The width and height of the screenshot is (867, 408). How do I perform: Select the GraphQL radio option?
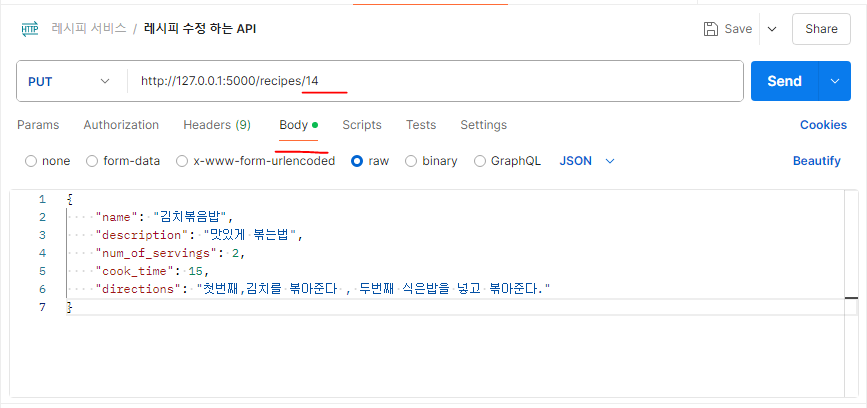pyautogui.click(x=480, y=161)
